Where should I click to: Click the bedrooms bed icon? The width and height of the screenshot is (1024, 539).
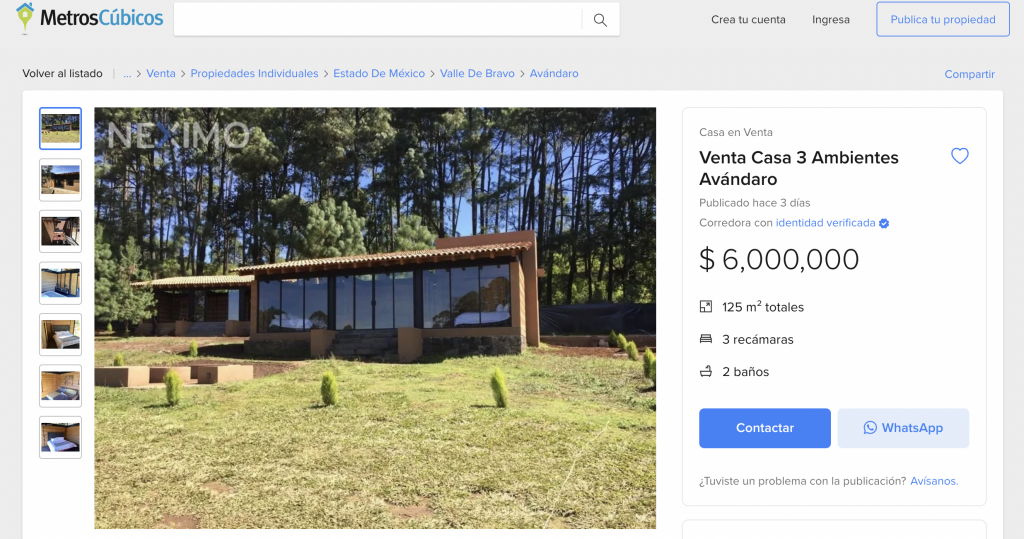[x=706, y=339]
